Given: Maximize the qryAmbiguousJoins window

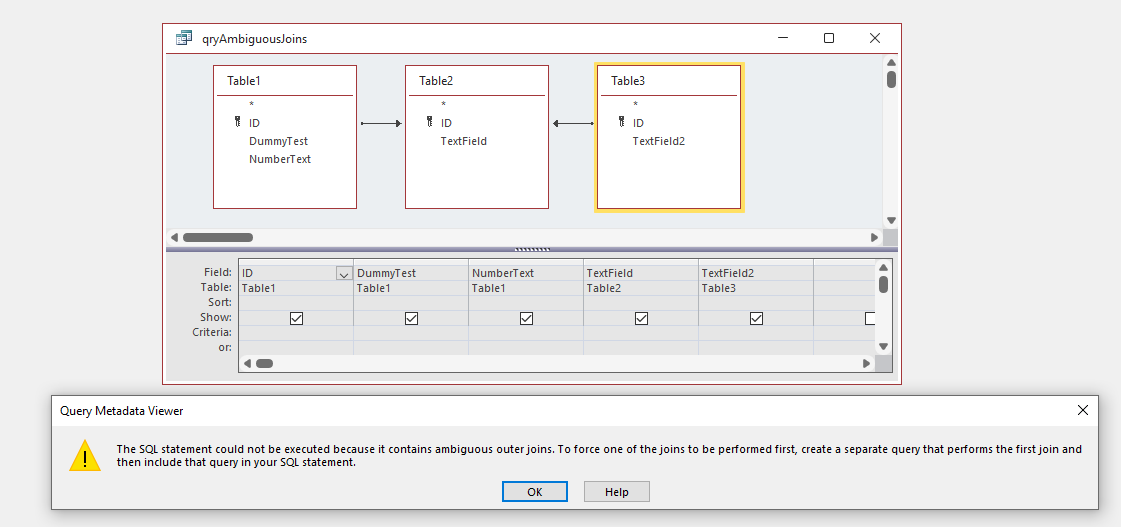Looking at the screenshot, I should [829, 39].
